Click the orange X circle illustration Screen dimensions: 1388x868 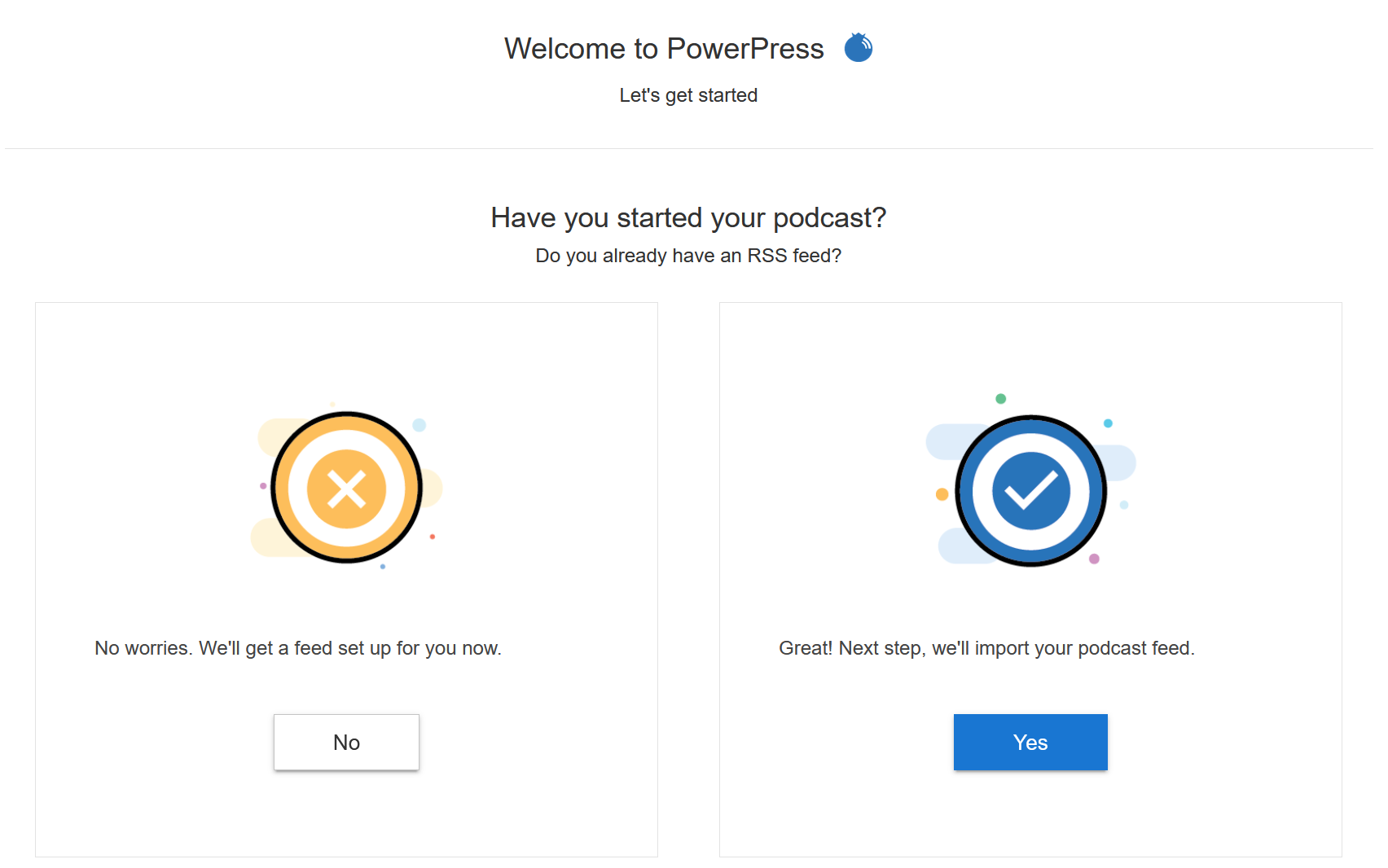click(347, 488)
